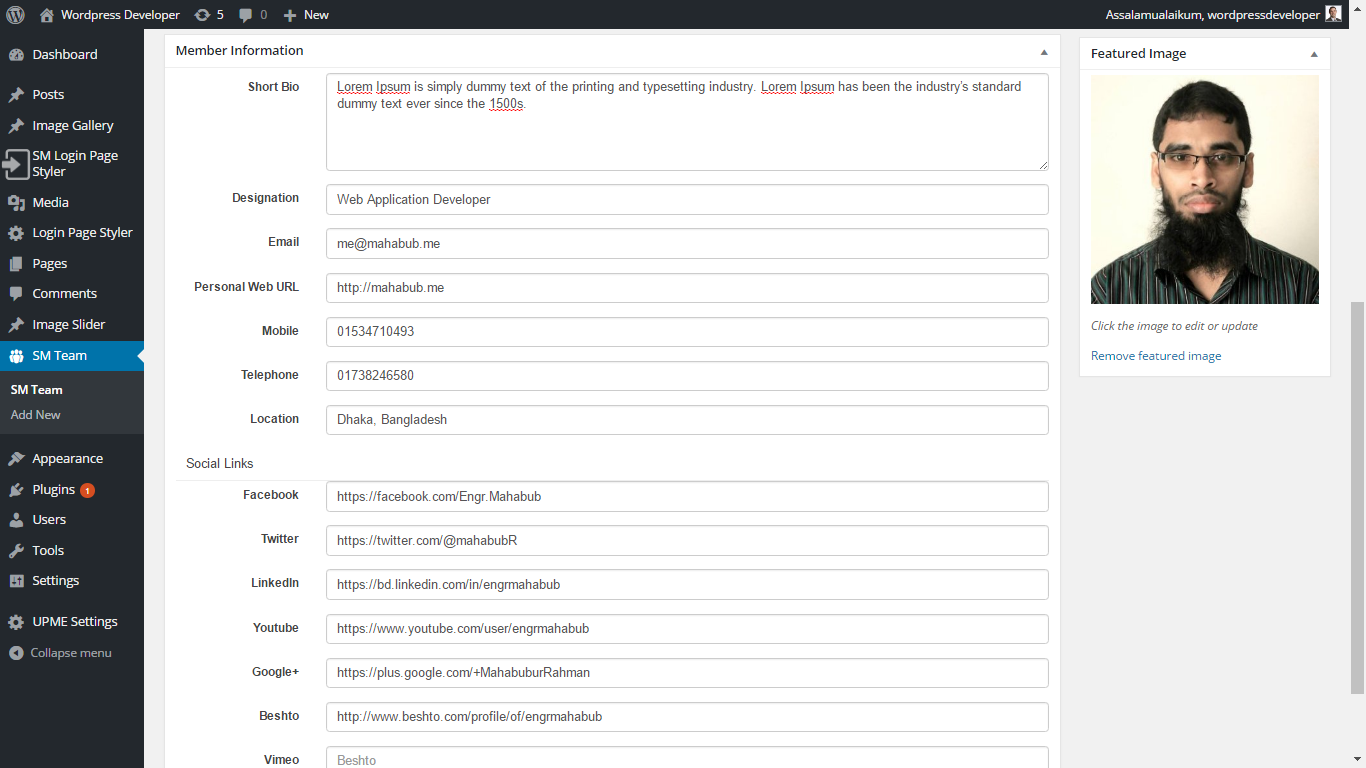
Task: Open the Image Slider menu item
Action: pos(68,325)
